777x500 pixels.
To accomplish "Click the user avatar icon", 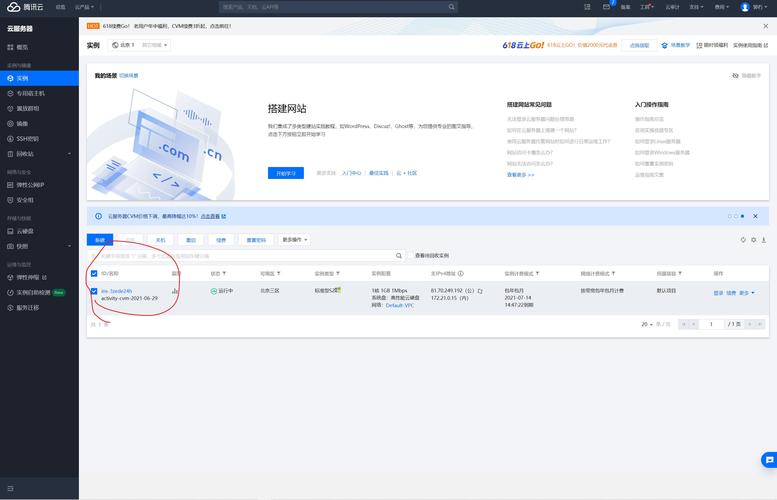I will 745,7.
